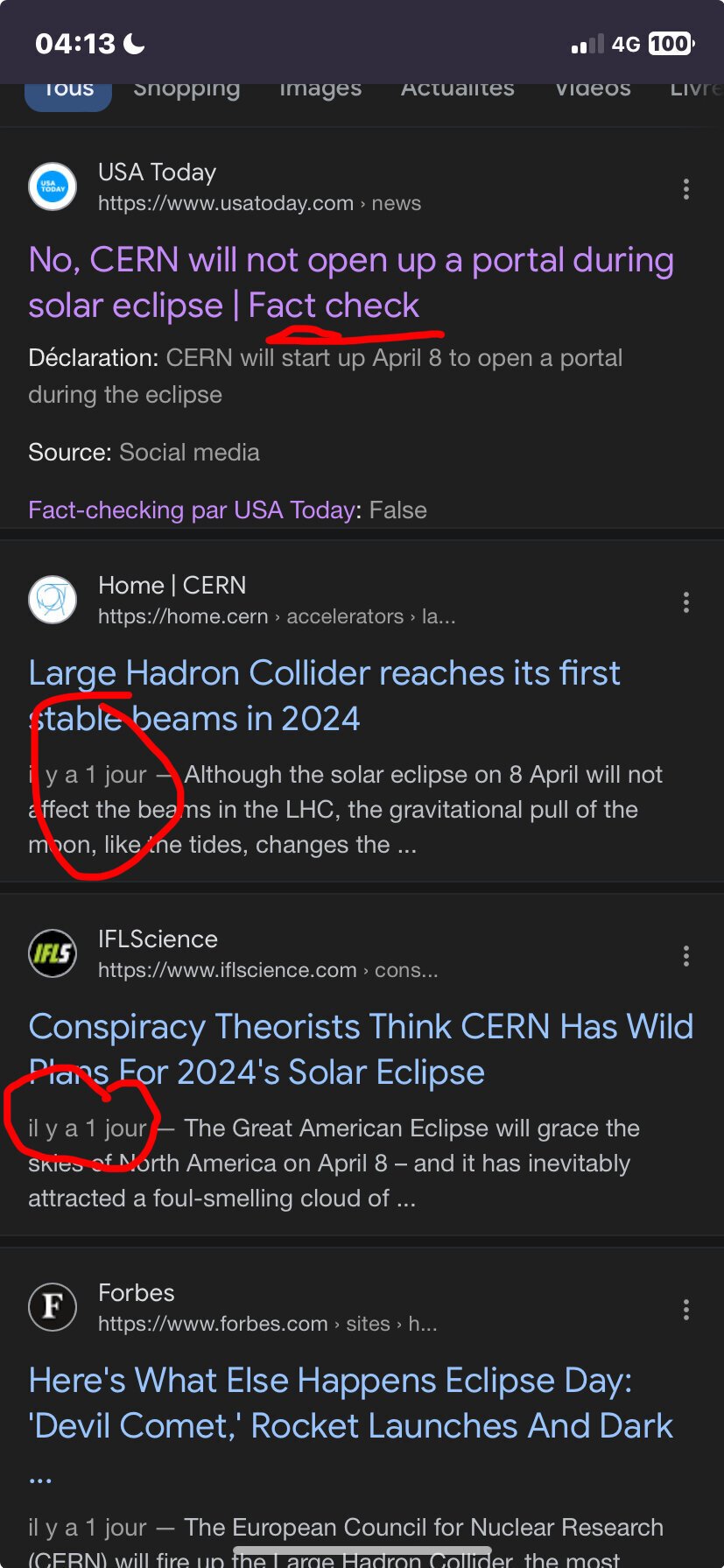Image resolution: width=724 pixels, height=1568 pixels.
Task: Tap the Forbes site logo icon
Action: (x=53, y=1307)
